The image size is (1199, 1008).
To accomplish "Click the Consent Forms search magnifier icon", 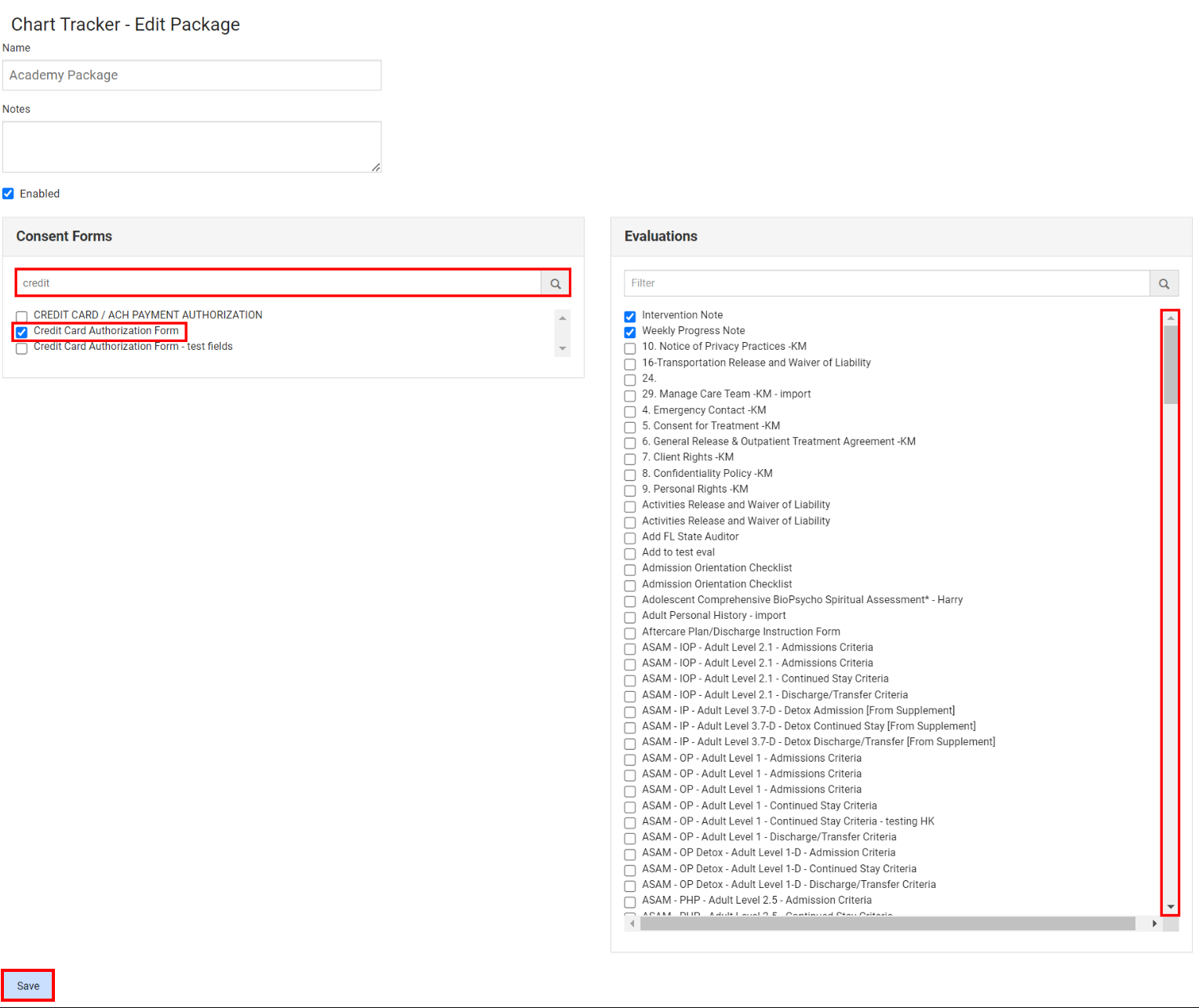I will coord(556,283).
